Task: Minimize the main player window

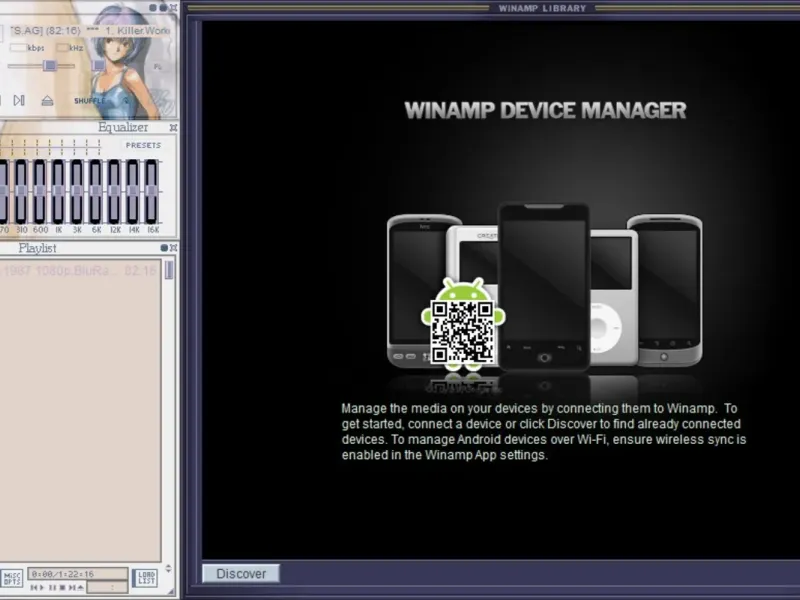Action: point(153,8)
